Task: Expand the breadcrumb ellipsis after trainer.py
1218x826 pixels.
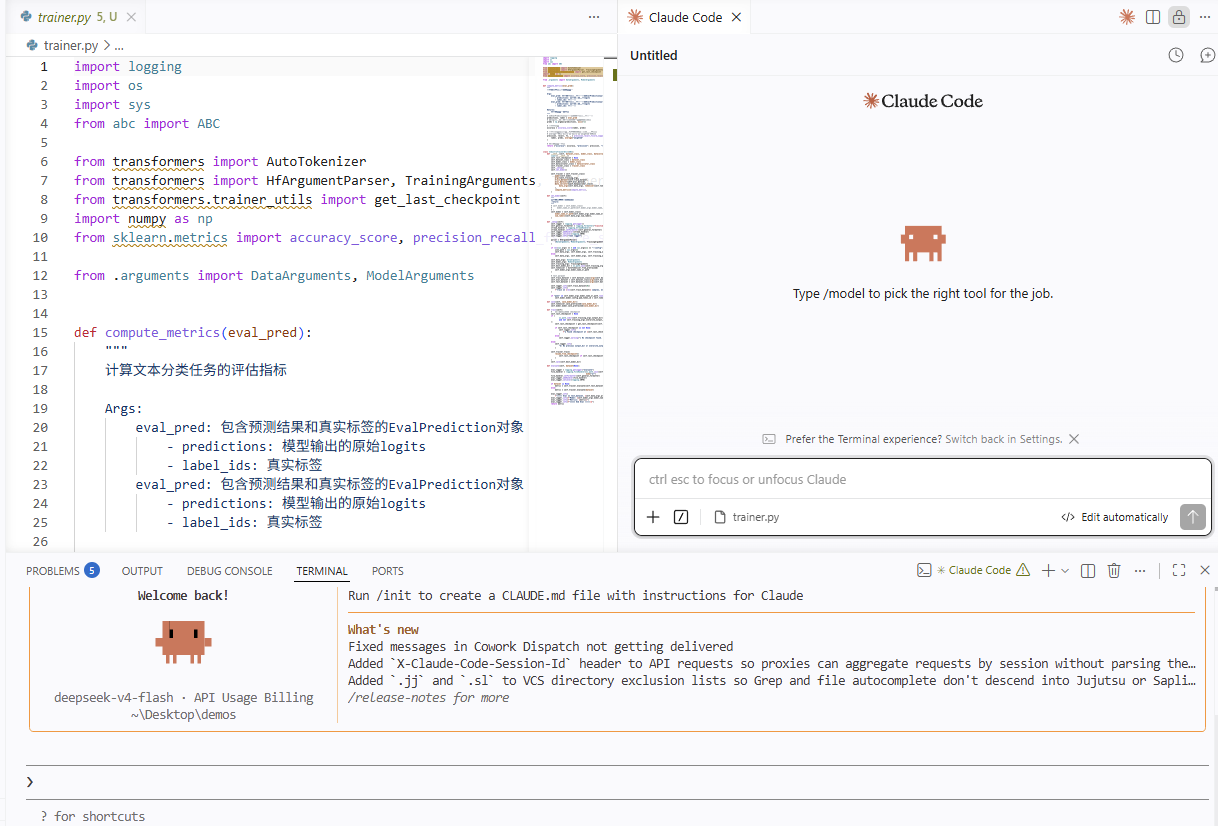Action: pyautogui.click(x=119, y=45)
